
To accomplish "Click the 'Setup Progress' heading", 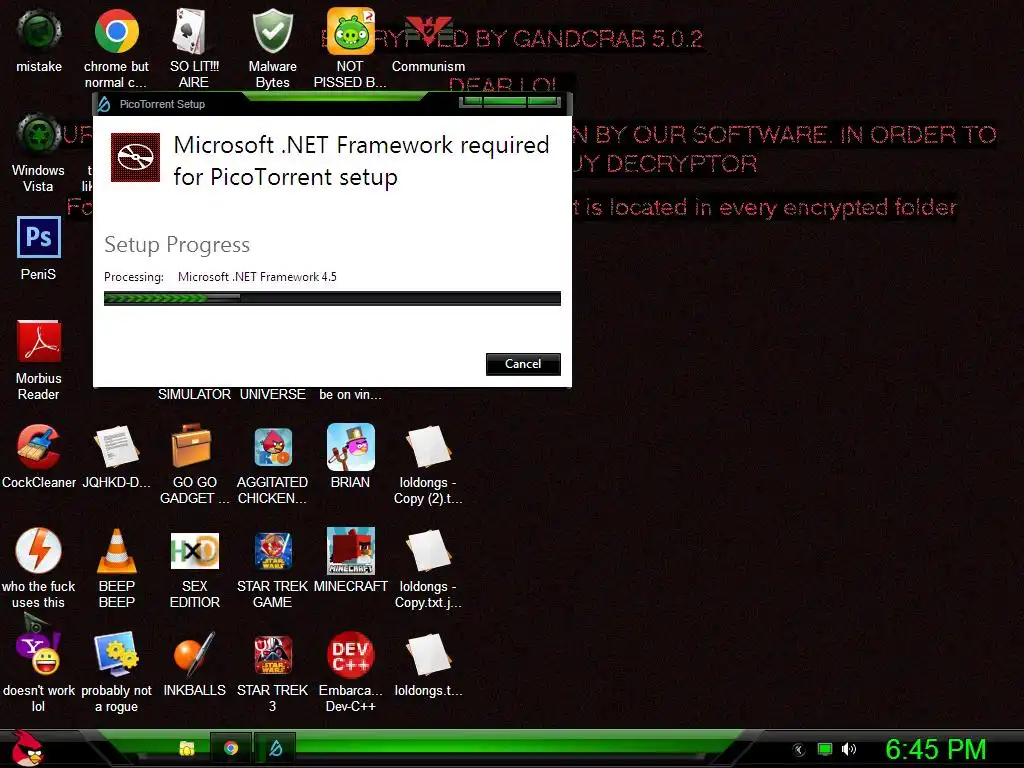I will (x=177, y=244).
